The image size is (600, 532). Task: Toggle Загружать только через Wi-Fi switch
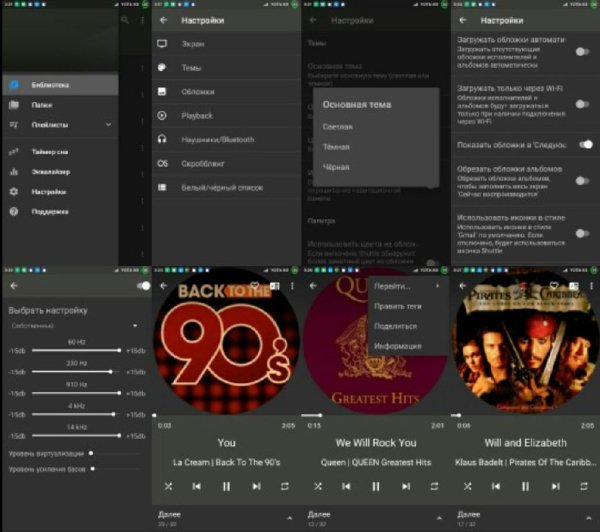(x=583, y=104)
